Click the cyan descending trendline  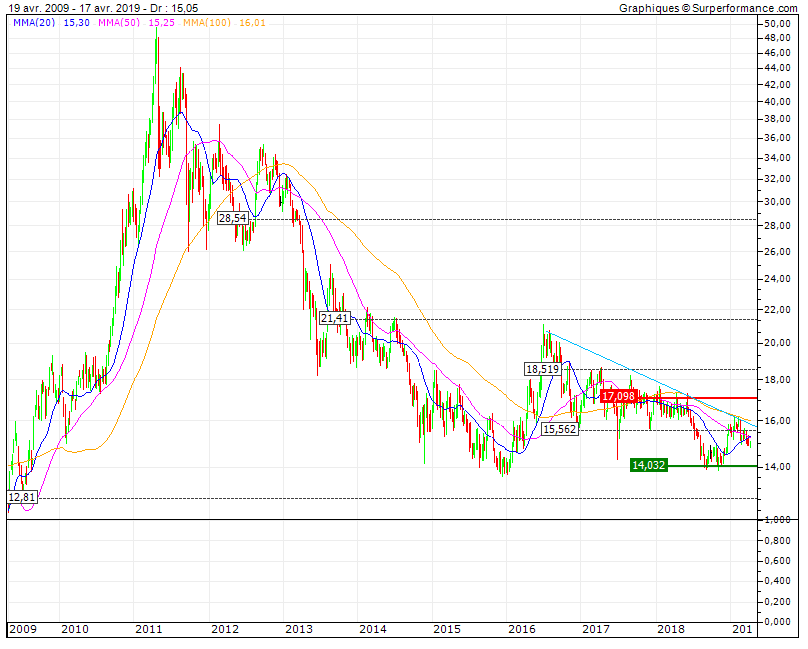[649, 377]
